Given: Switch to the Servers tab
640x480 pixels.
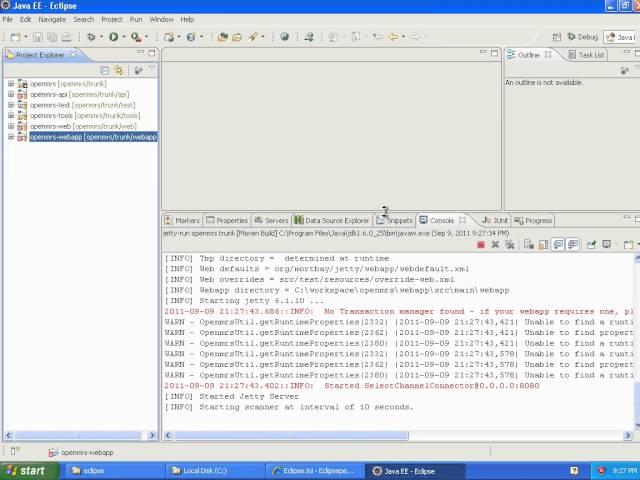Looking at the screenshot, I should tap(271, 220).
